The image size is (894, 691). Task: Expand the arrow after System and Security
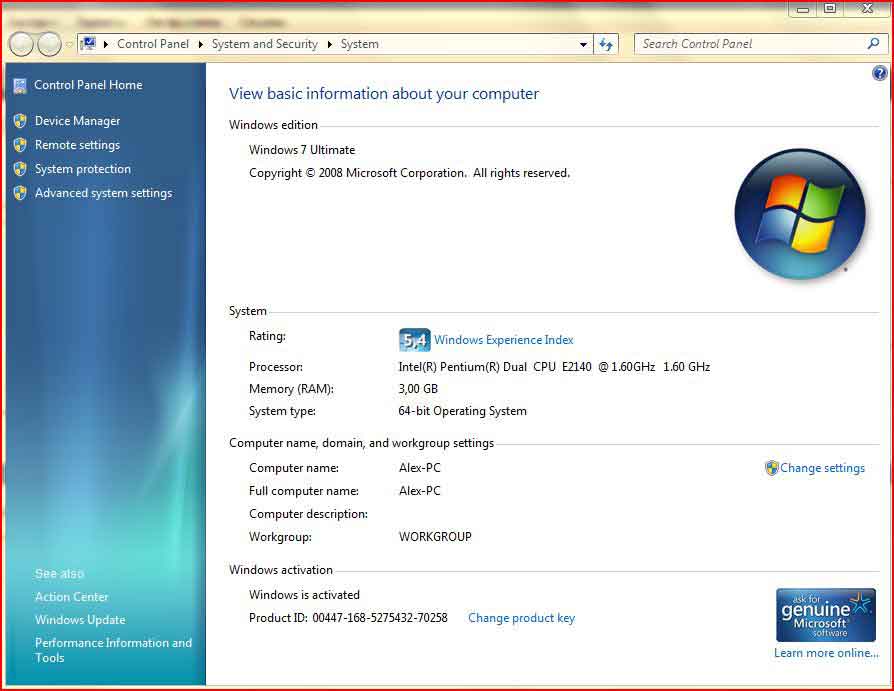point(330,44)
